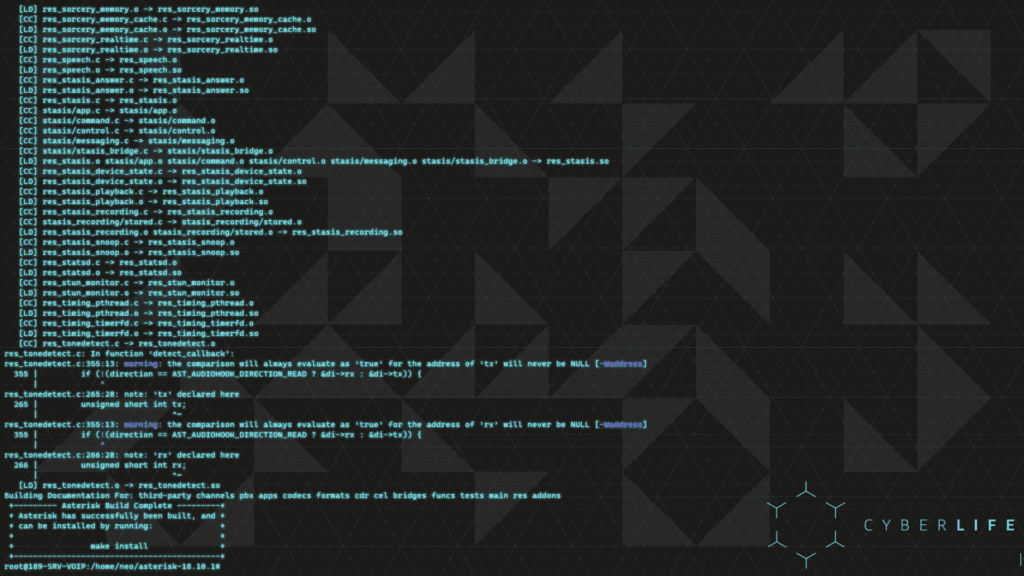Screen dimensions: 1024x576
Task: Click the warning line mentioning 'tx' address
Action: coord(325,363)
